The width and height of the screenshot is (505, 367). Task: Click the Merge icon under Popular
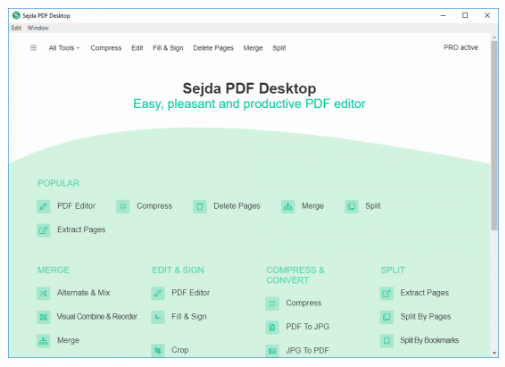point(288,206)
